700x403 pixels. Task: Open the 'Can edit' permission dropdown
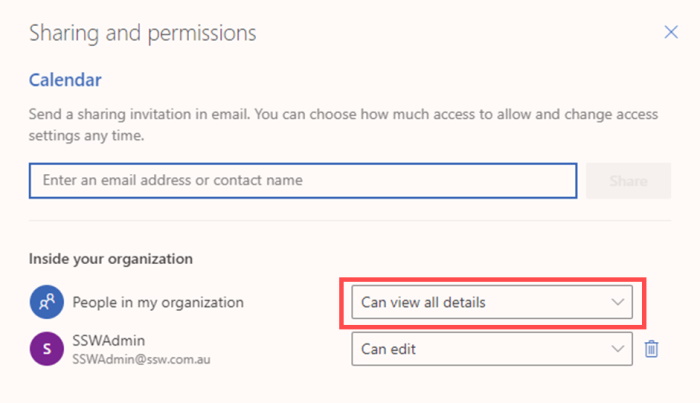pyautogui.click(x=480, y=349)
